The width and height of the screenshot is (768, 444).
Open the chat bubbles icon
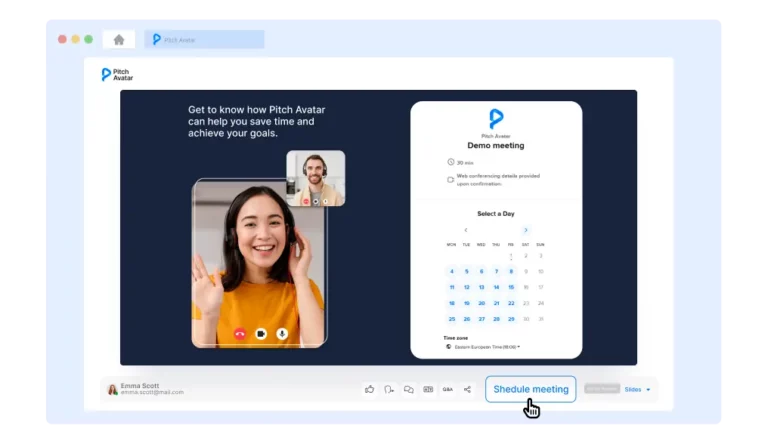408,389
